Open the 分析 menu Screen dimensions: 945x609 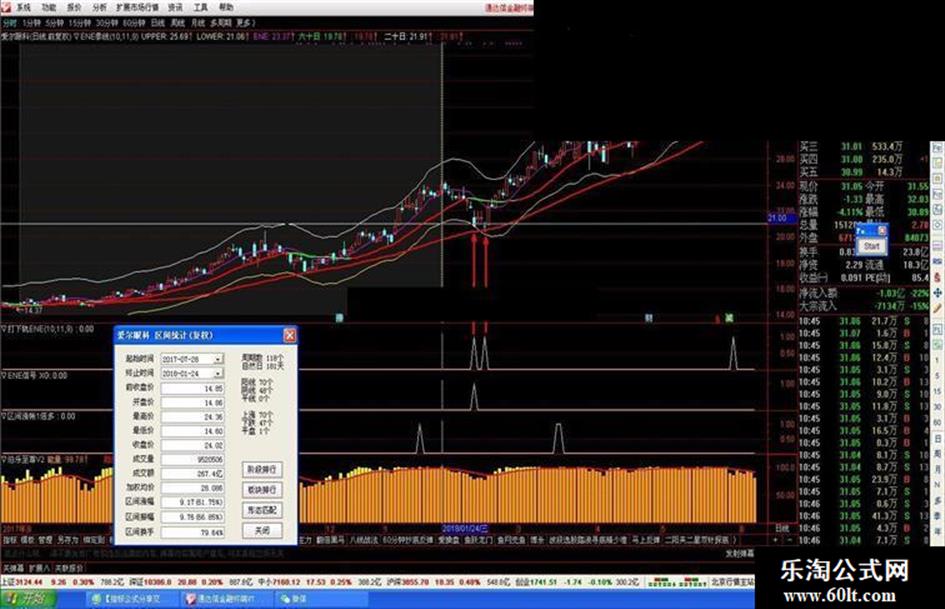(x=100, y=7)
